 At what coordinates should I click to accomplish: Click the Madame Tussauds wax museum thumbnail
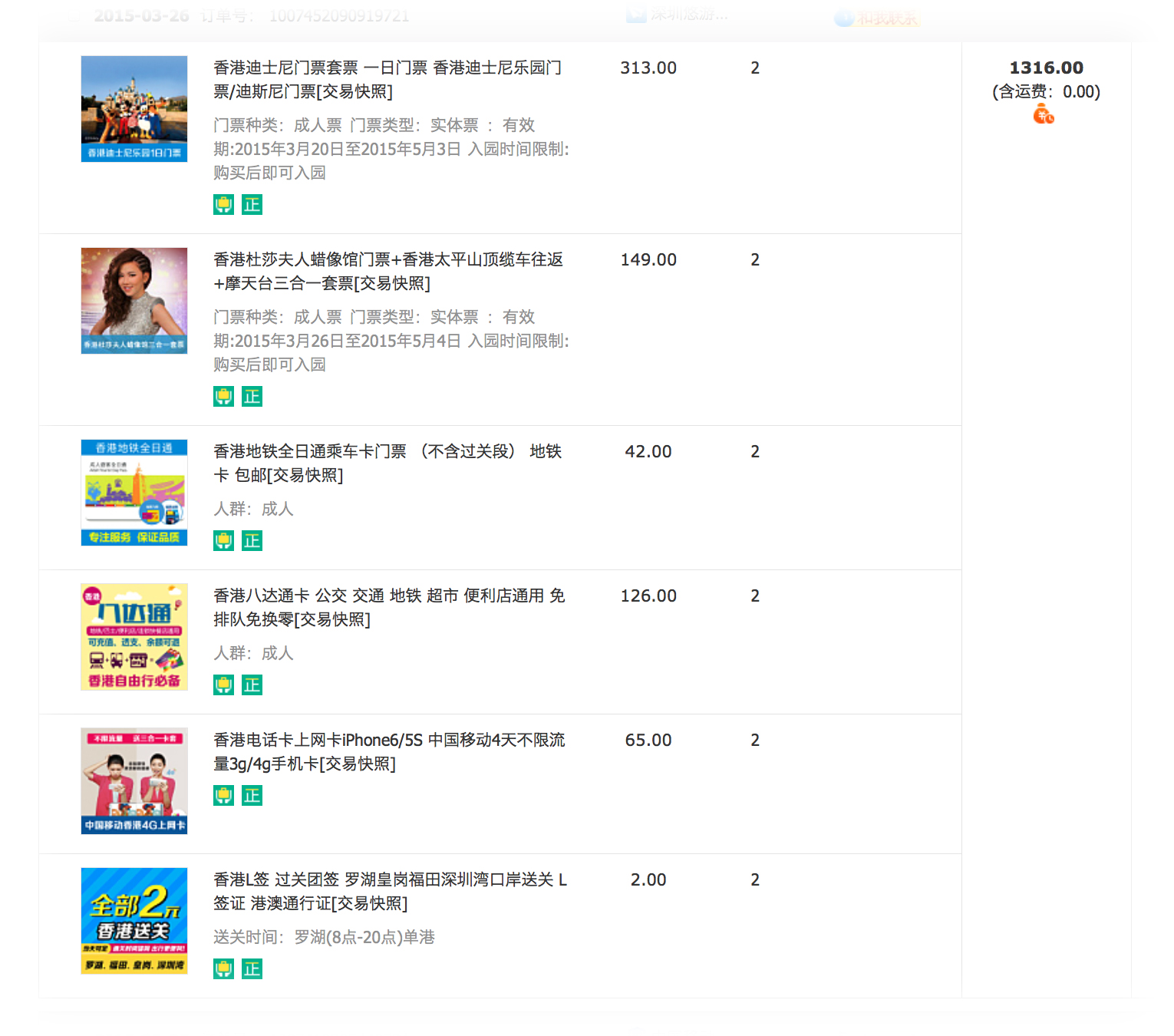pos(134,301)
